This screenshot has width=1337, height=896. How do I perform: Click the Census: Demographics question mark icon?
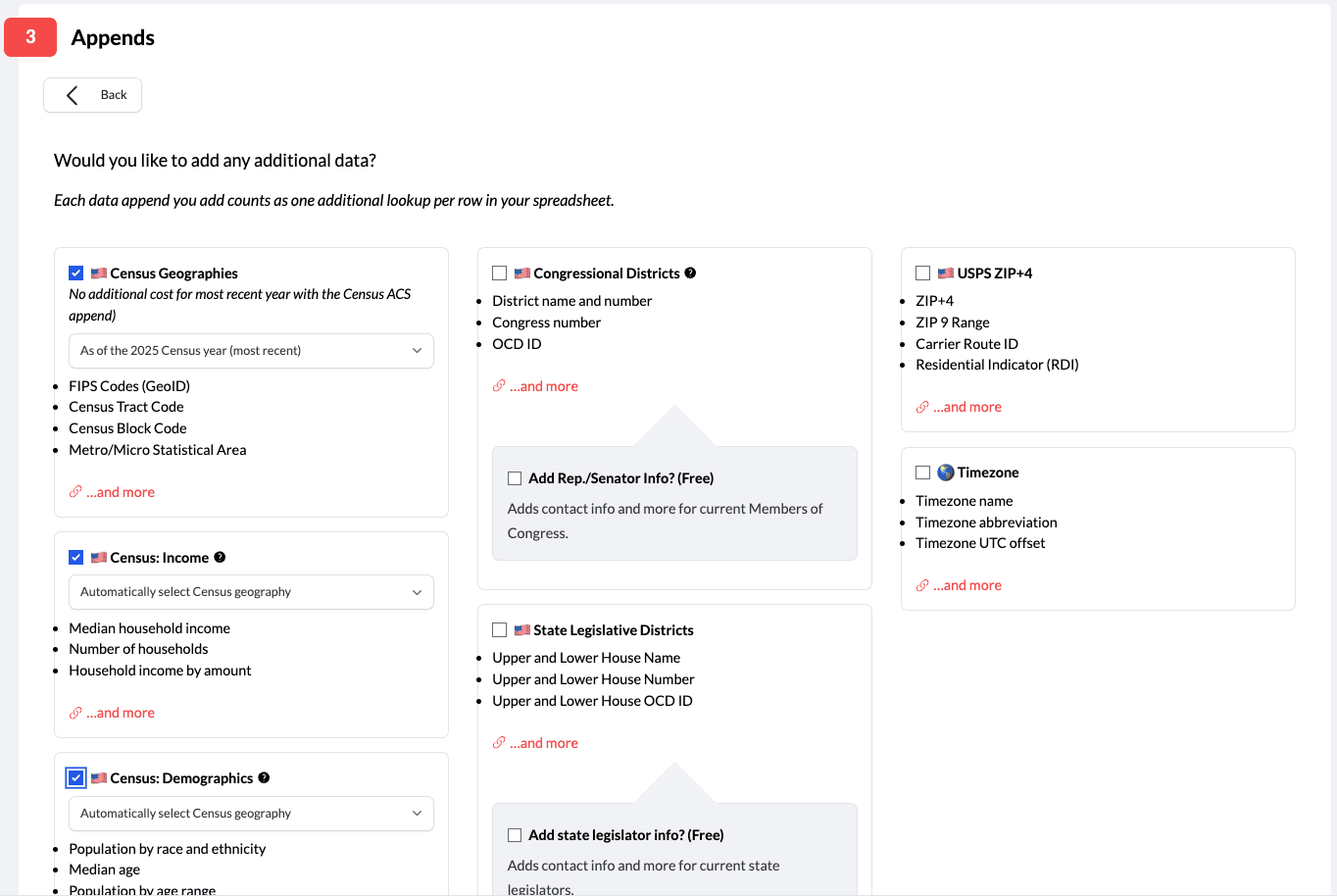click(x=264, y=777)
